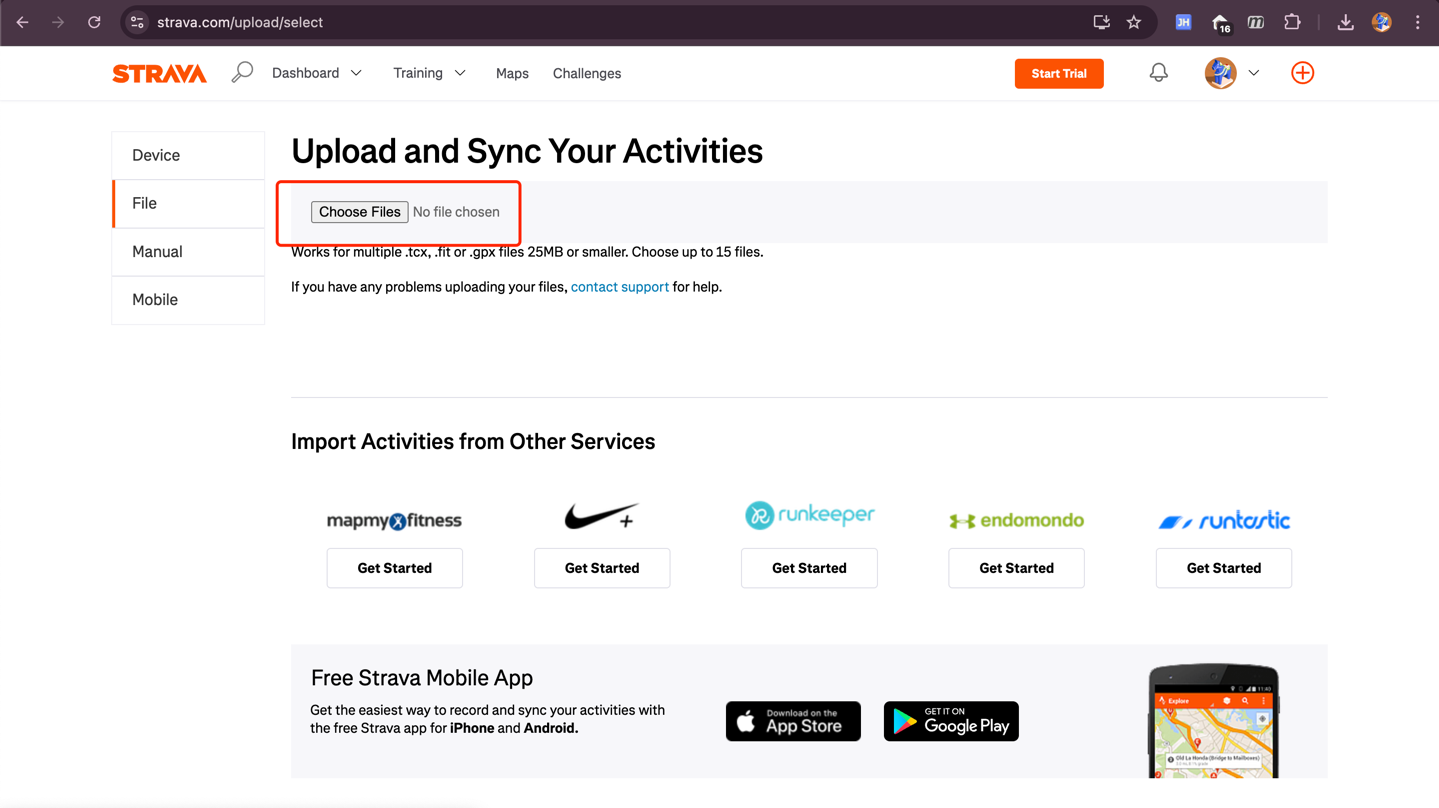Click Start Trial button

pos(1058,73)
